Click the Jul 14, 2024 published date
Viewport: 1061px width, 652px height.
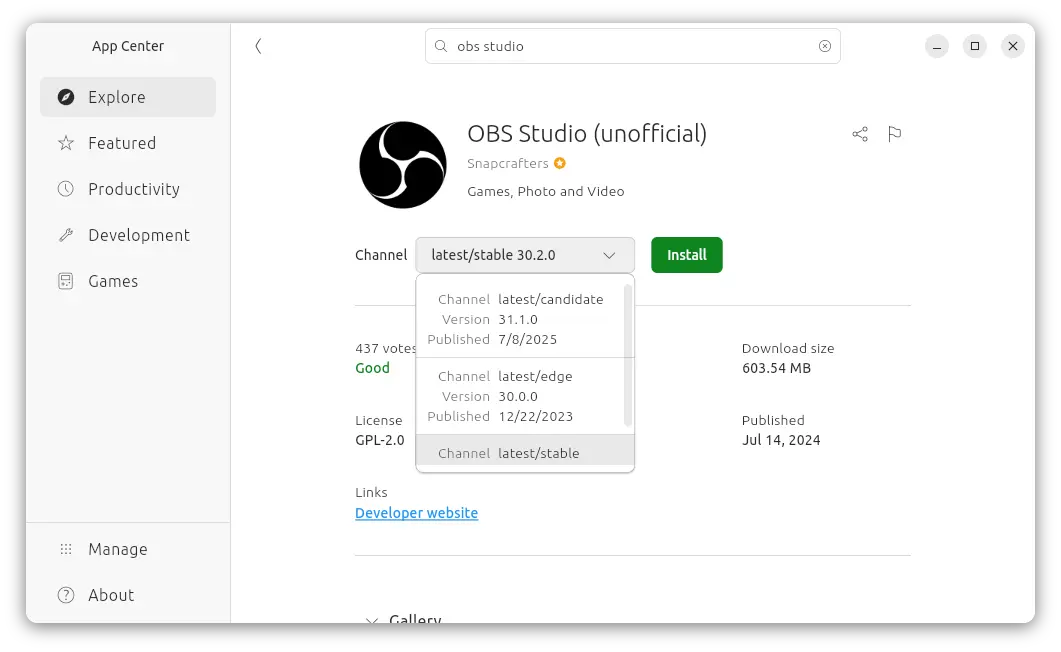pos(781,440)
